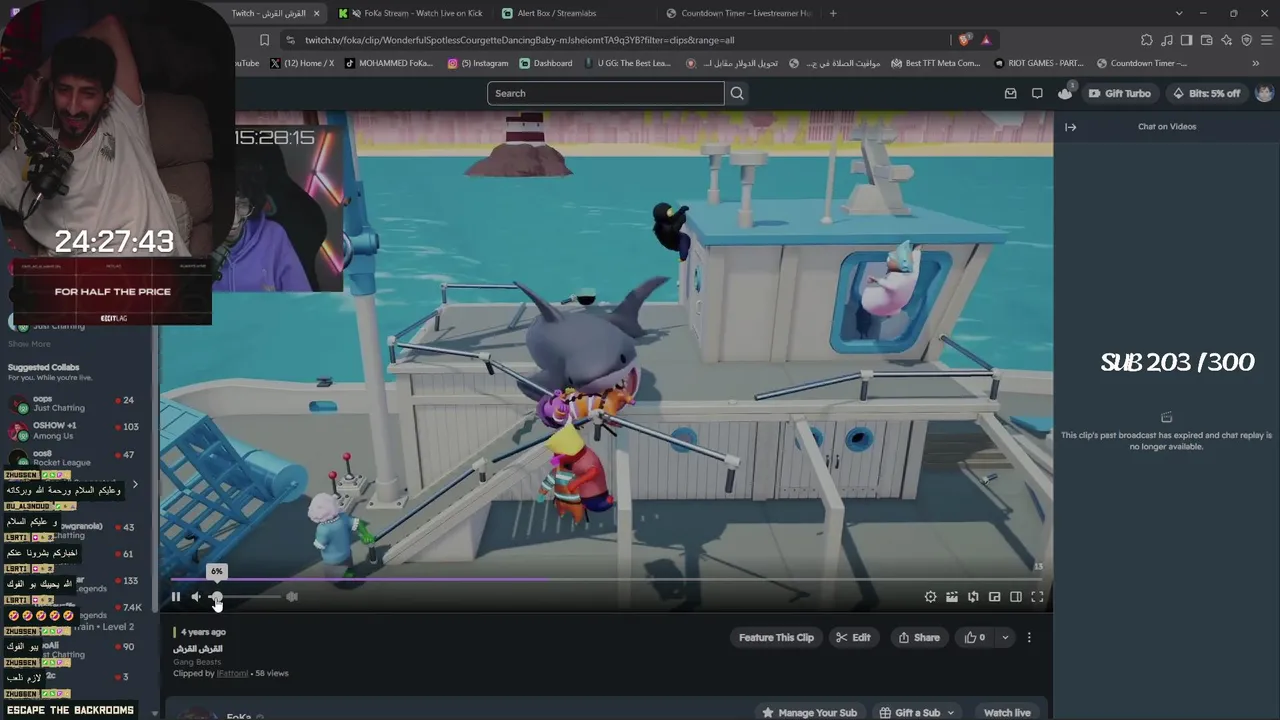Click the Bits: 5% off button

(x=1205, y=93)
